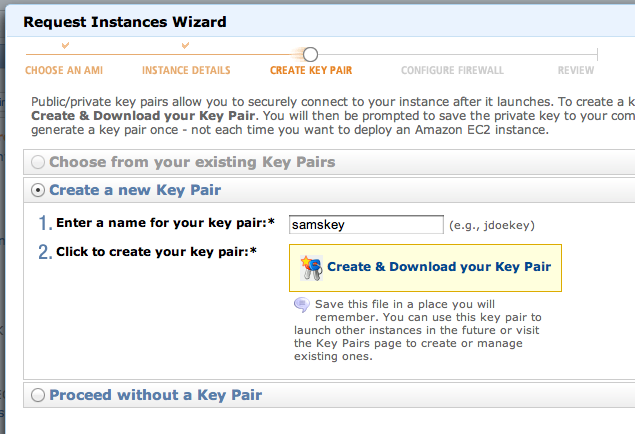The image size is (635, 434).
Task: Go back to the Choose an AMI step
Action: 64,71
